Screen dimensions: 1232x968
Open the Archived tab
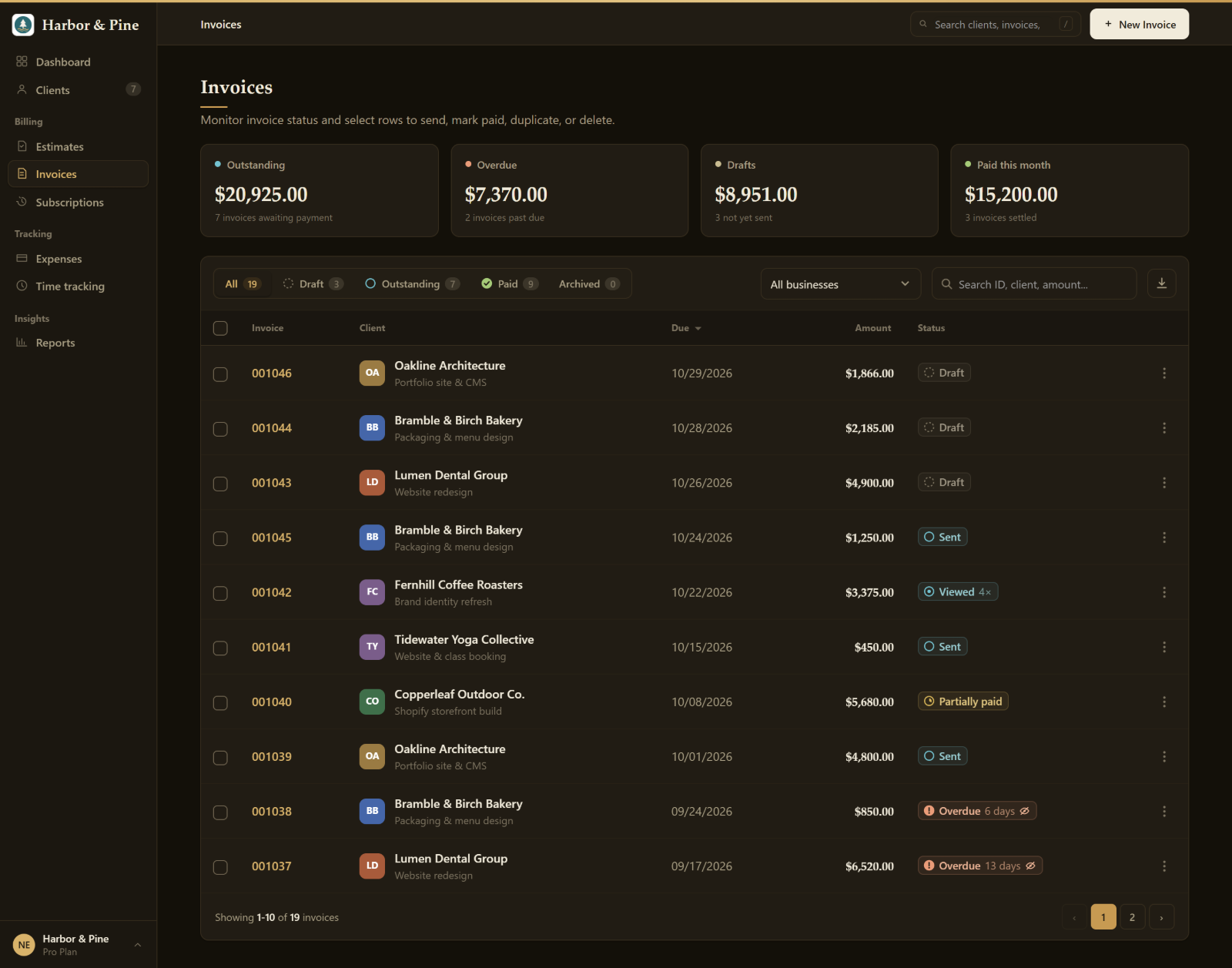click(x=589, y=284)
